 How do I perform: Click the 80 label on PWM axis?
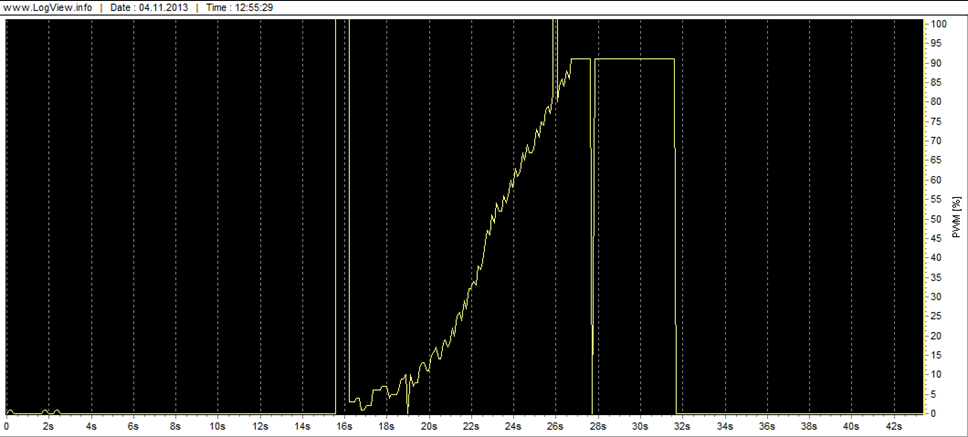(937, 102)
